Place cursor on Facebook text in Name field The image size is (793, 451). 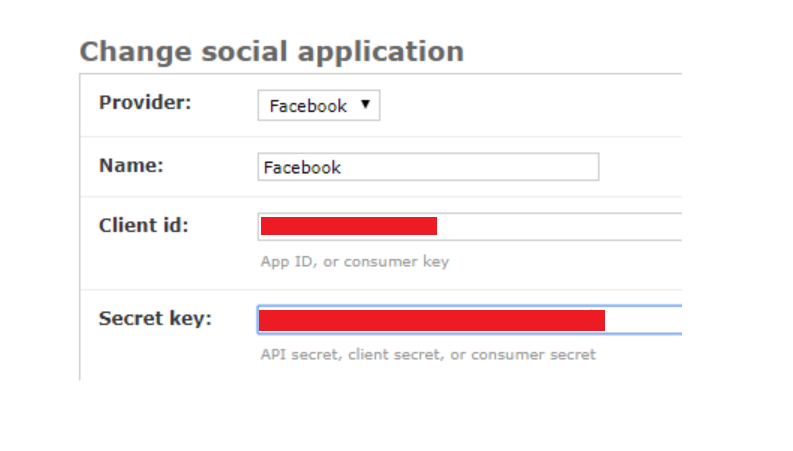pyautogui.click(x=302, y=167)
